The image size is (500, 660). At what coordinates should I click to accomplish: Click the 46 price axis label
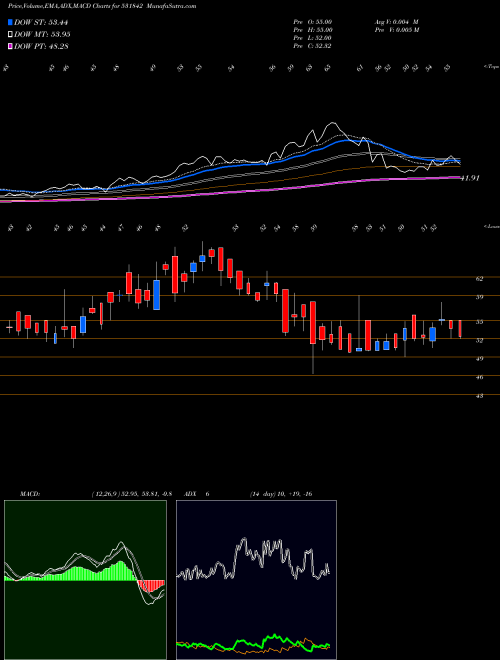tap(482, 377)
